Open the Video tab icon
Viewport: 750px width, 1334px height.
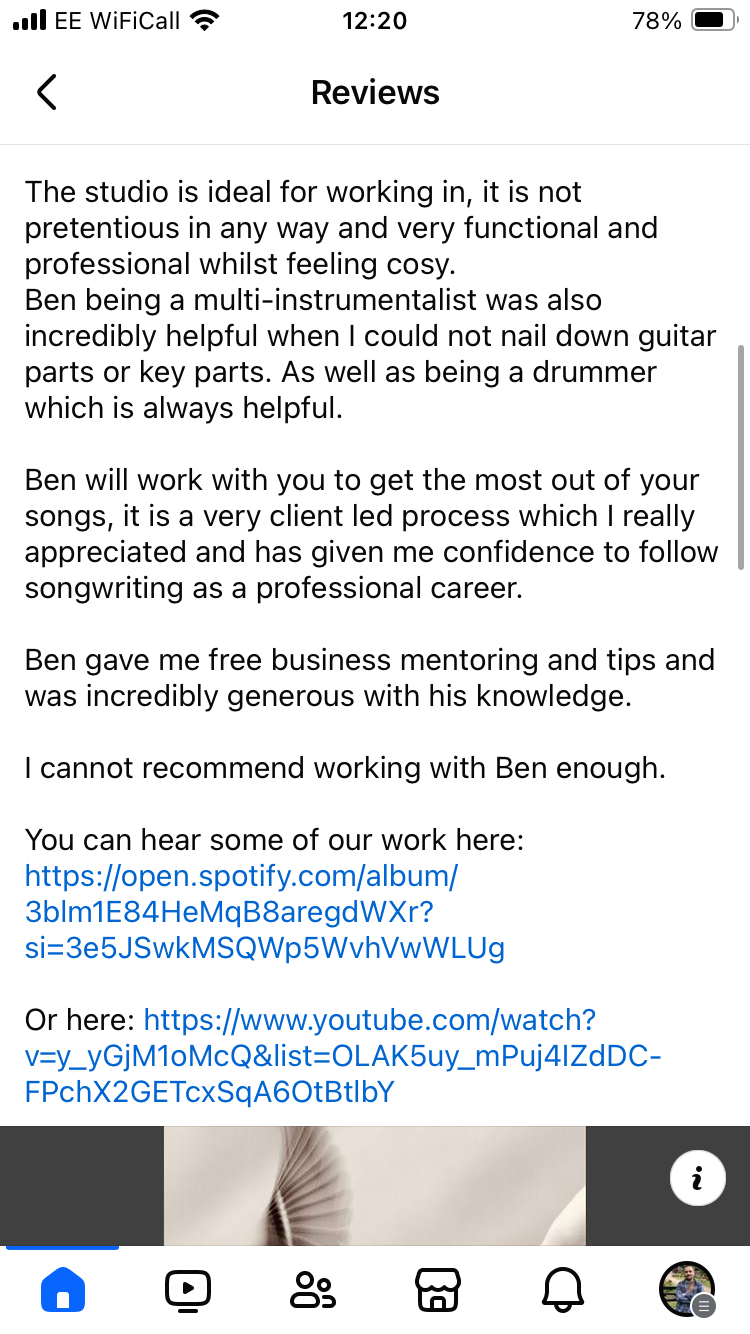tap(188, 1289)
